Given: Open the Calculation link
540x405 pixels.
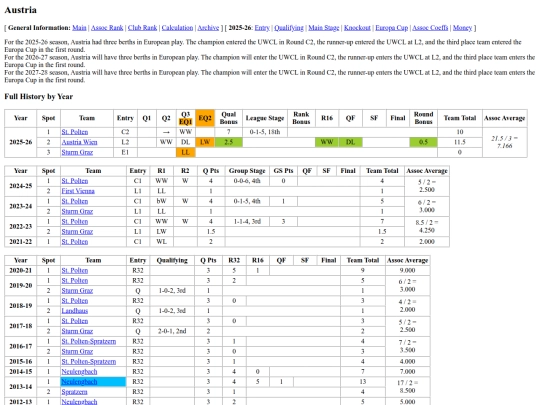Looking at the screenshot, I should (177, 28).
